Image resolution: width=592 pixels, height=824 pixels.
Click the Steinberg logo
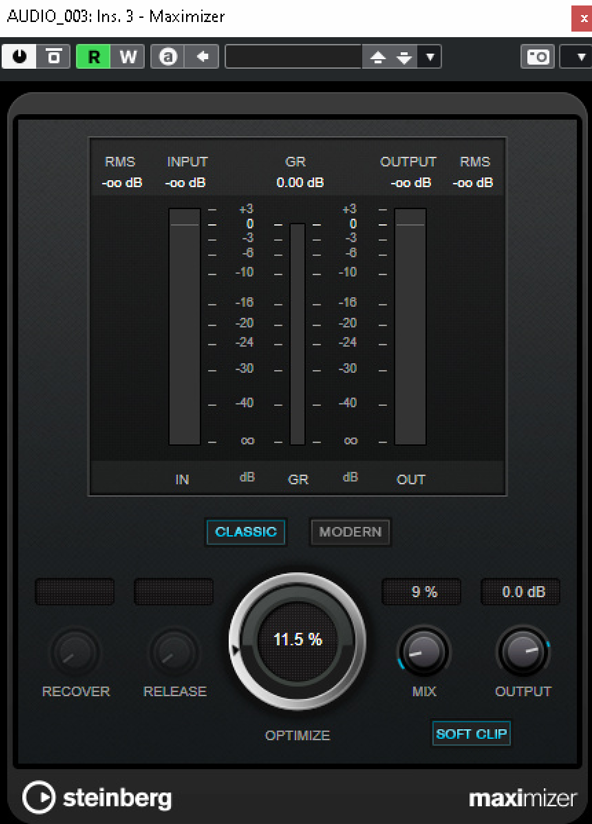click(97, 798)
